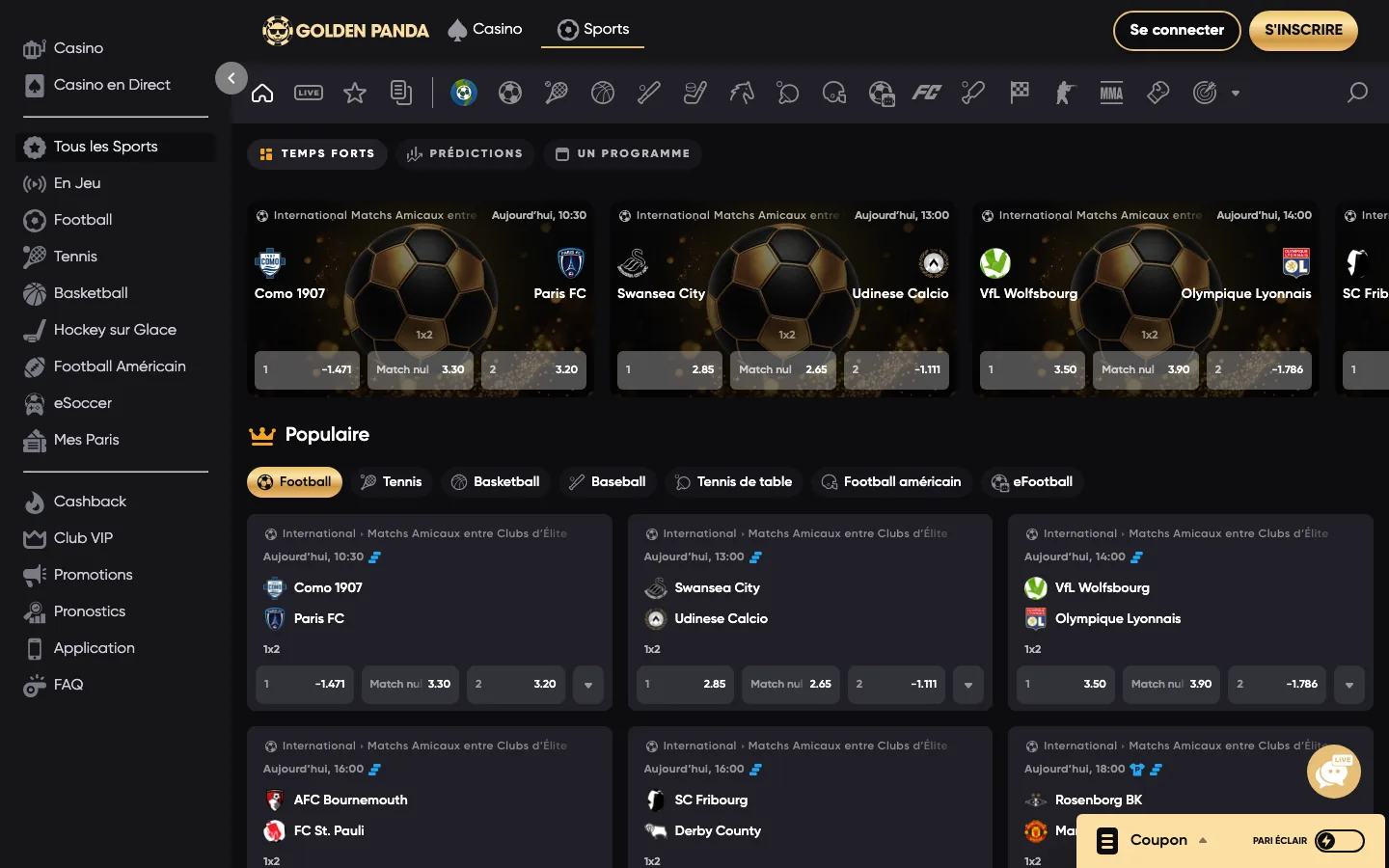1389x868 pixels.
Task: Click the Golden Panda logo
Action: [345, 31]
